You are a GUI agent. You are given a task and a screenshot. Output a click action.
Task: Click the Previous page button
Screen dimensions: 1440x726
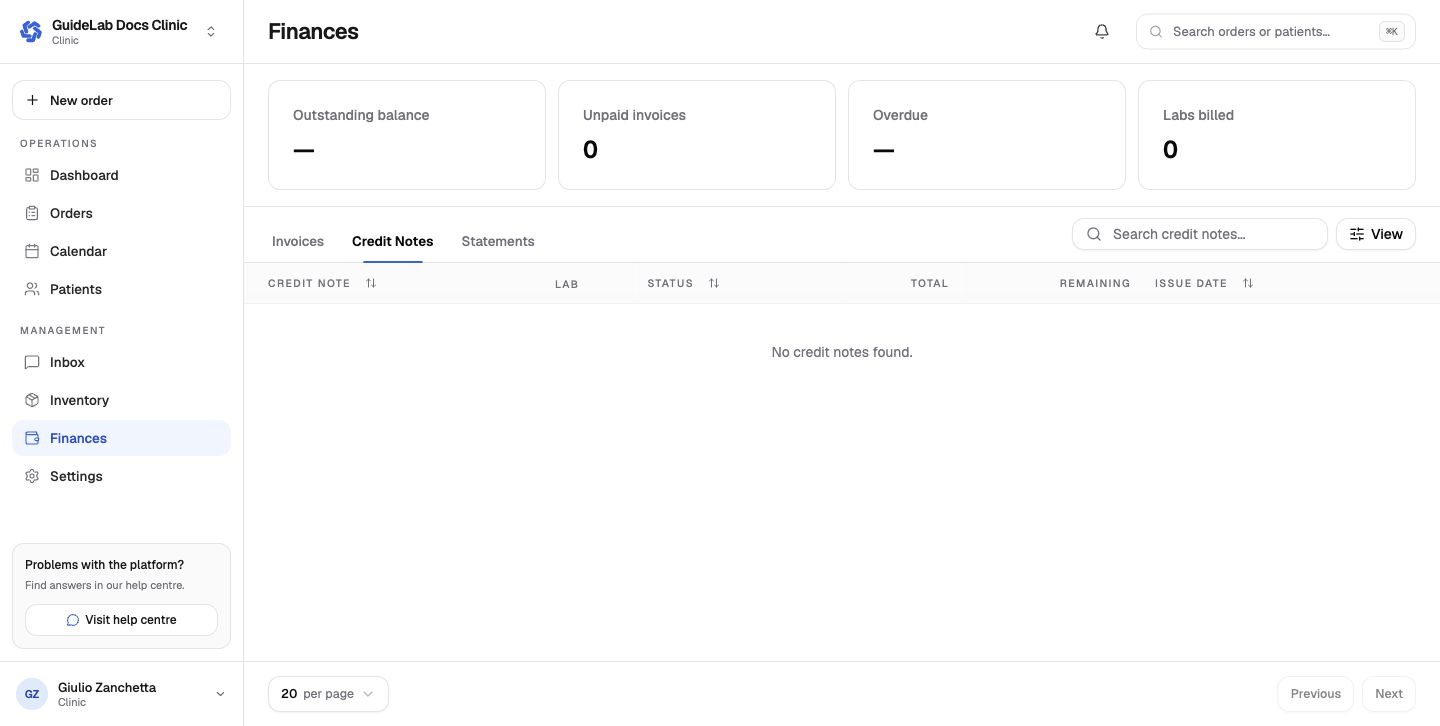point(1316,694)
